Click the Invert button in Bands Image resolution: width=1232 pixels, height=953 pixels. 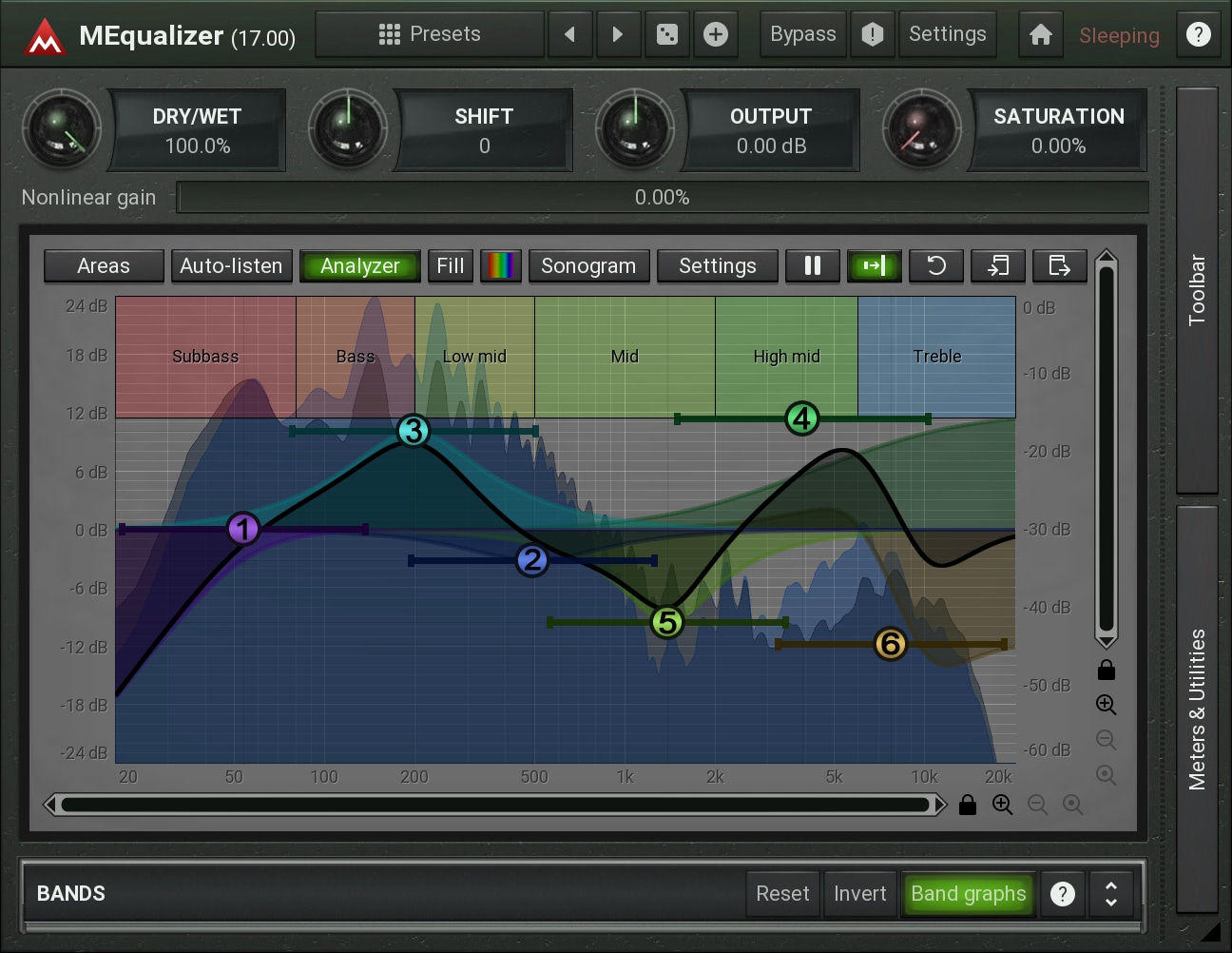click(x=859, y=894)
